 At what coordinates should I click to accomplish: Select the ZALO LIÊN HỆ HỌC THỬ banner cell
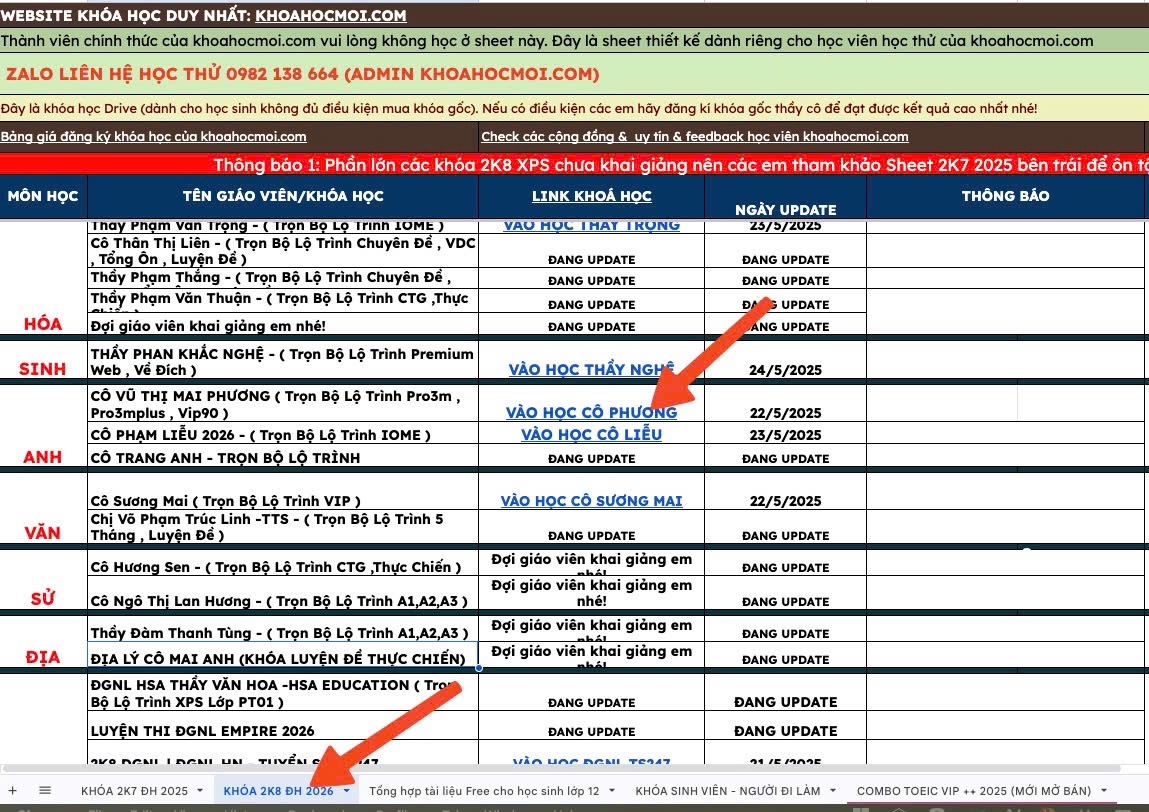coord(574,73)
